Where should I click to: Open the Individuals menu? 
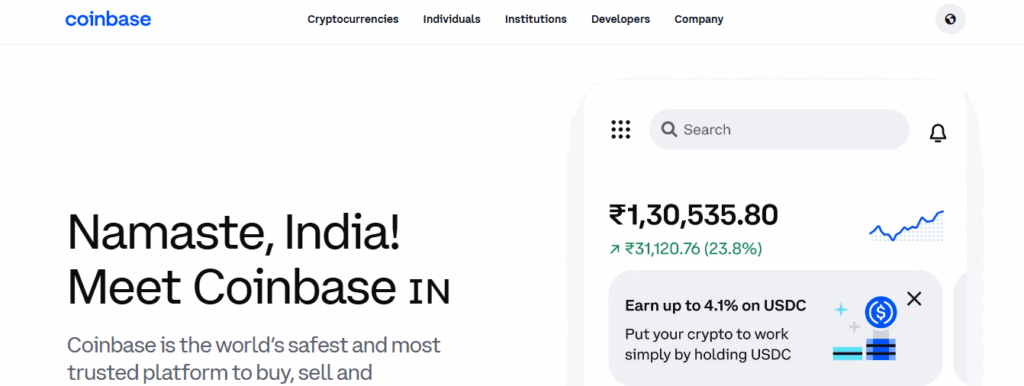(x=451, y=20)
